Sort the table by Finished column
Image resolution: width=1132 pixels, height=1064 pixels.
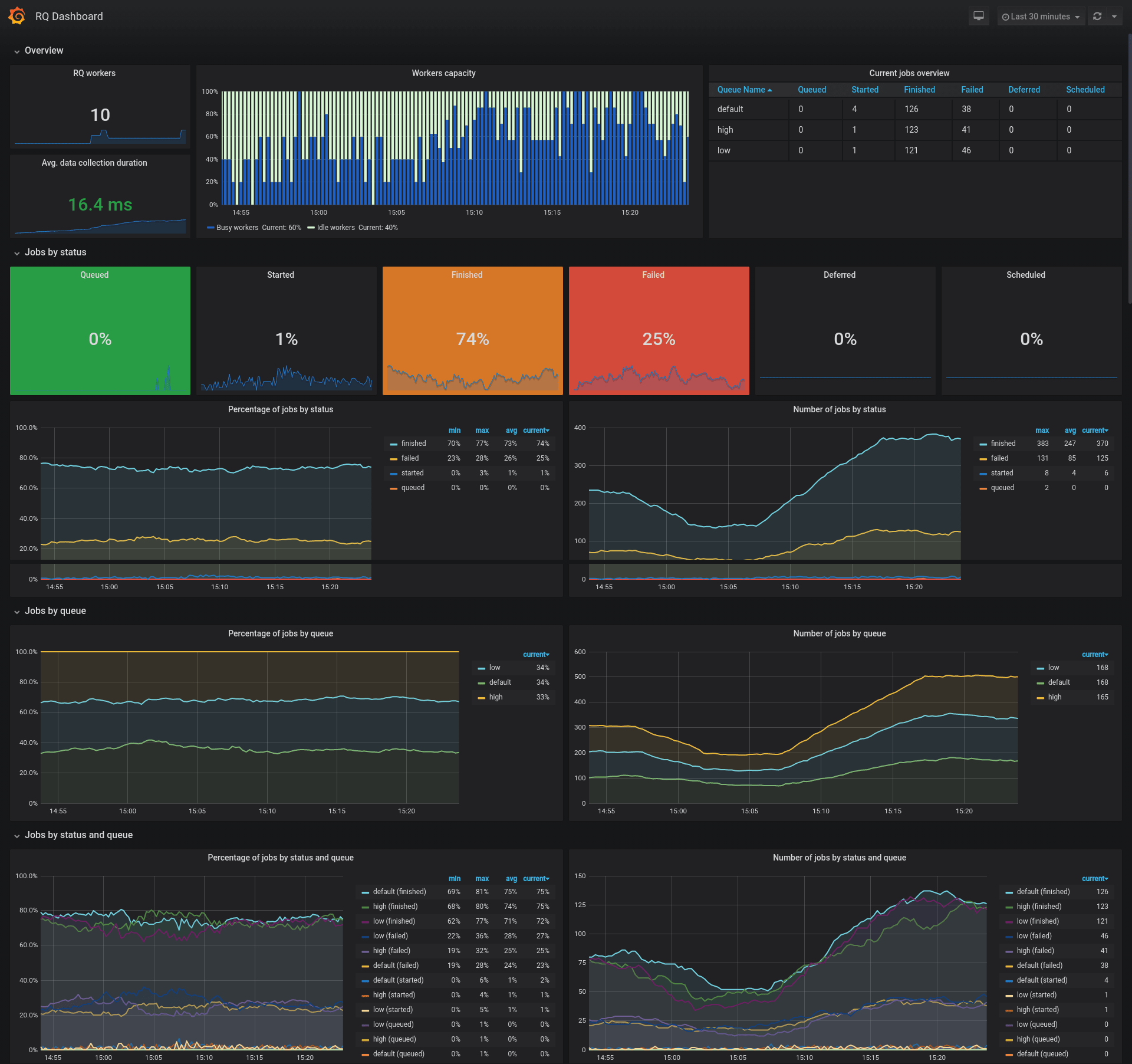click(x=919, y=90)
